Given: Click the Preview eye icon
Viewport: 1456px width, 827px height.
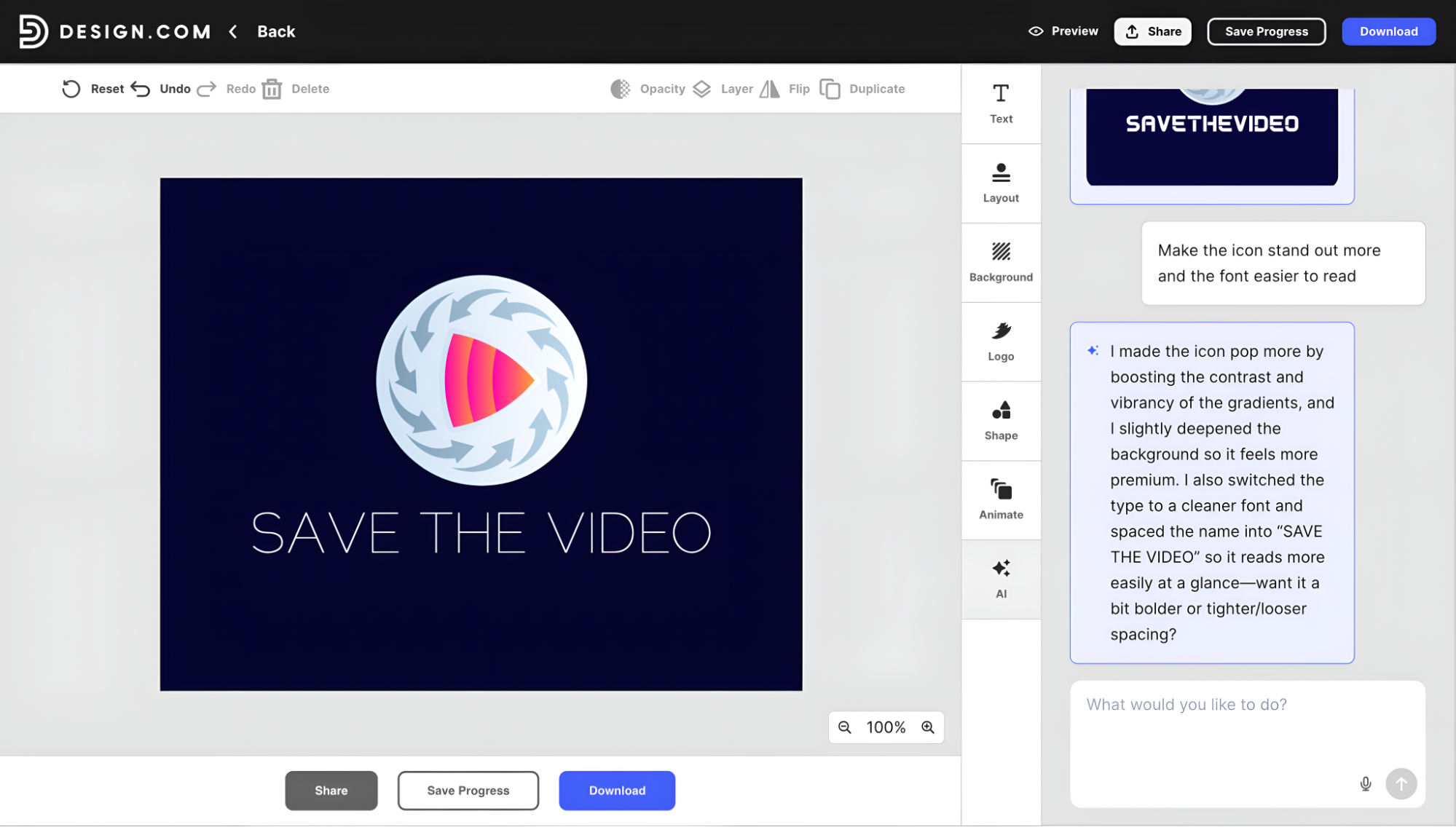Looking at the screenshot, I should pos(1035,31).
